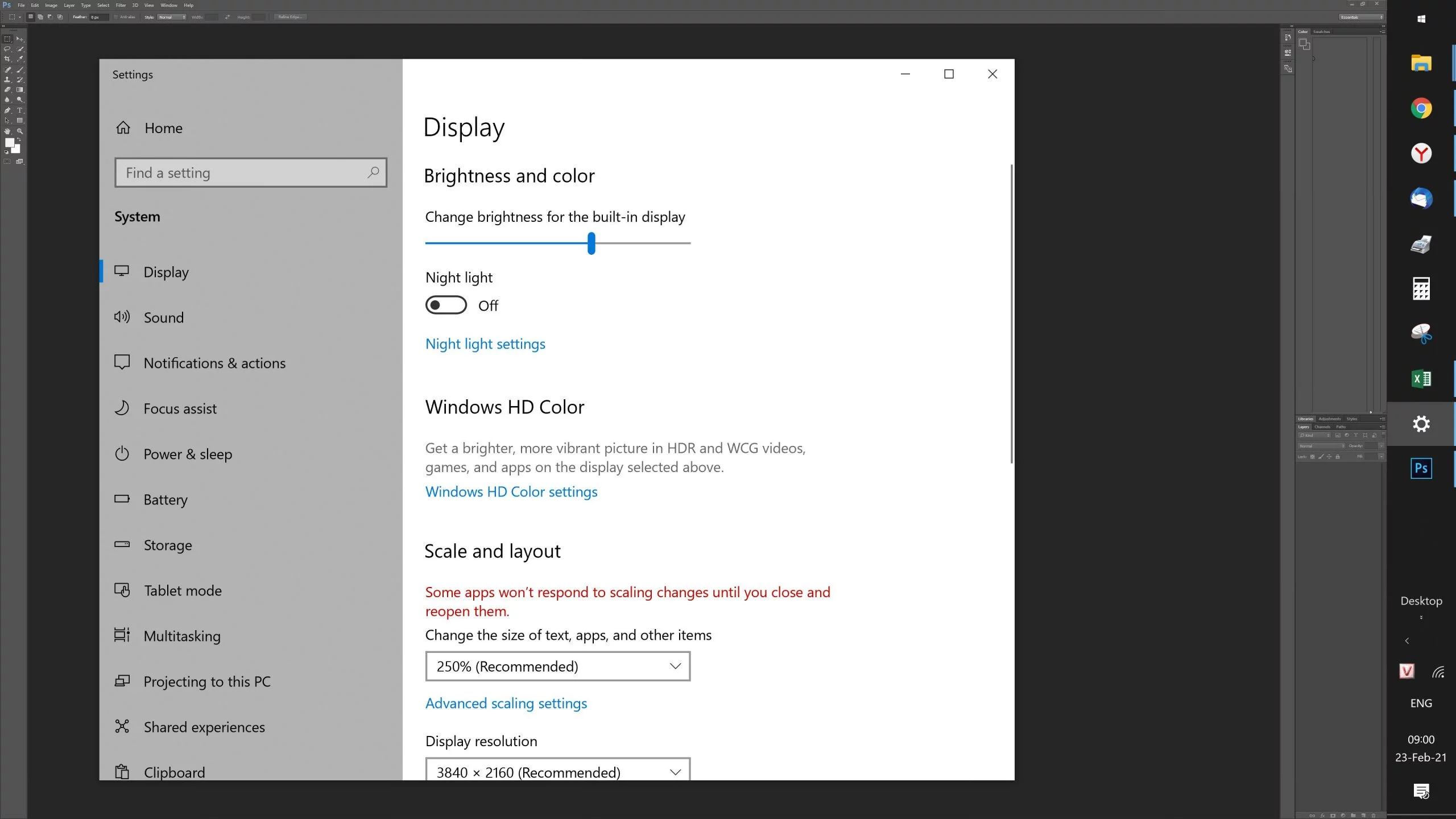Select the Dodge tool in Photoshop

20,100
